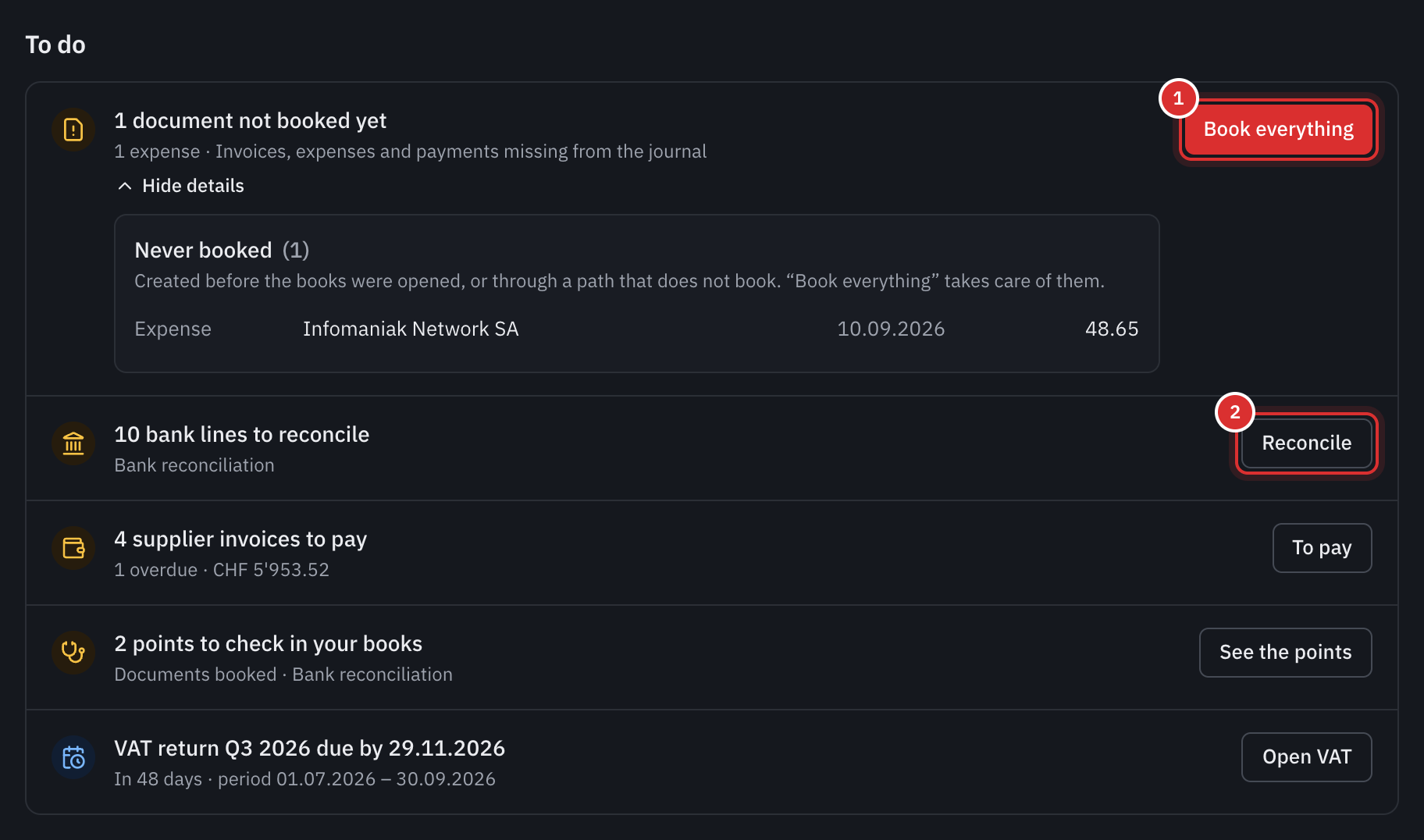Collapse details via Hide details label
The width and height of the screenshot is (1424, 840).
tap(193, 186)
